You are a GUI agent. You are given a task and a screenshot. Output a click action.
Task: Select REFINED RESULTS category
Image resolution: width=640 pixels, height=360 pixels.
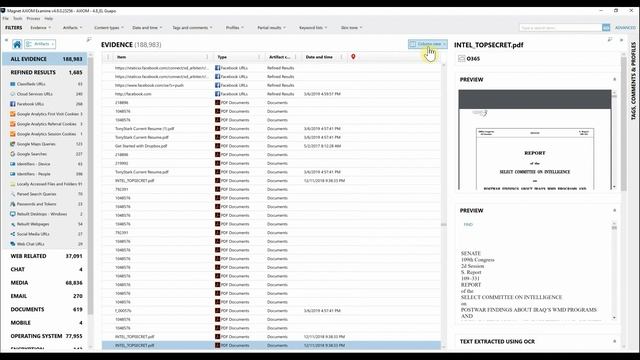[x=45, y=72]
